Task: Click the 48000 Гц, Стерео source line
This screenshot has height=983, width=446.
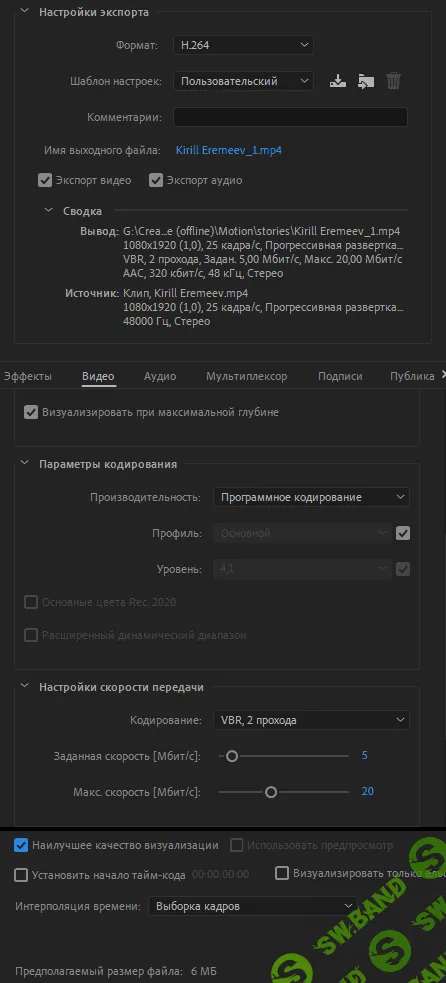Action: [x=167, y=321]
